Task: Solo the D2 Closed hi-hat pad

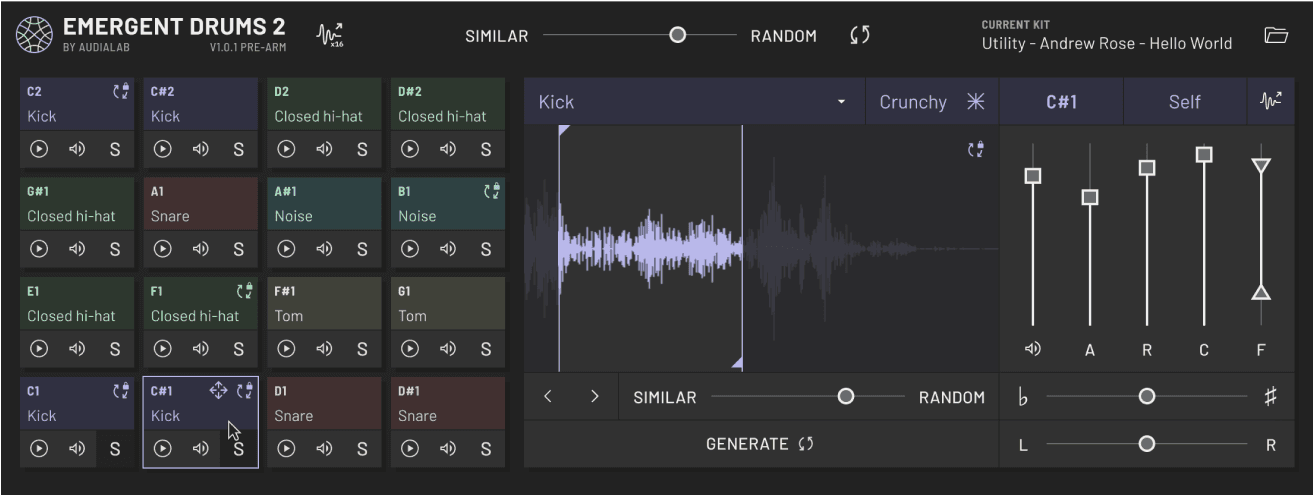Action: 362,149
